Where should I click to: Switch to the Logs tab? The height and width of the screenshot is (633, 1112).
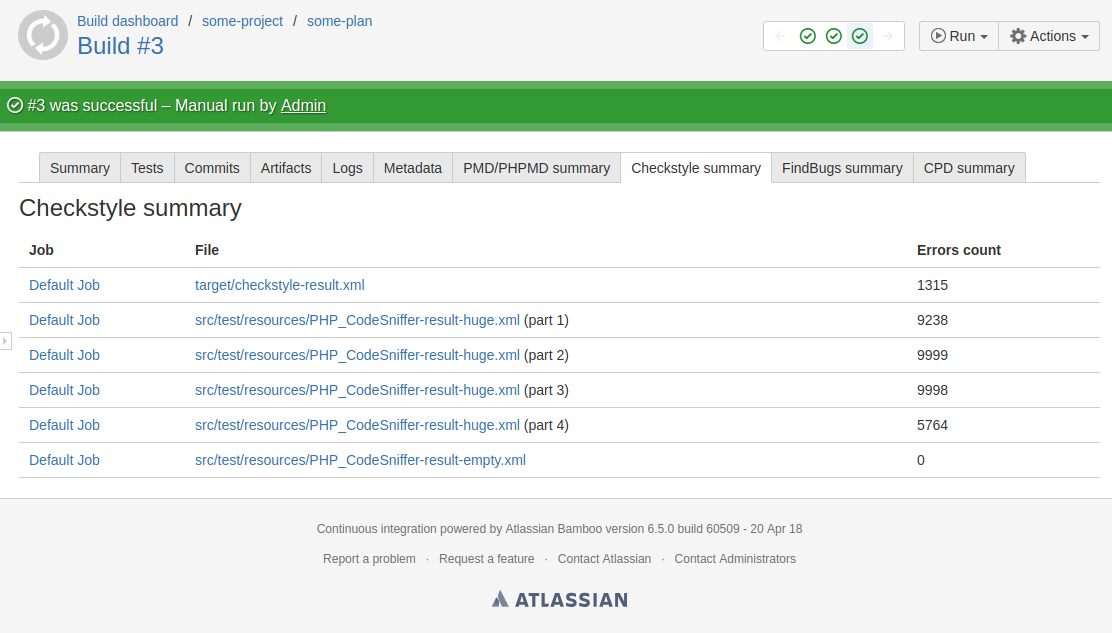pos(348,168)
